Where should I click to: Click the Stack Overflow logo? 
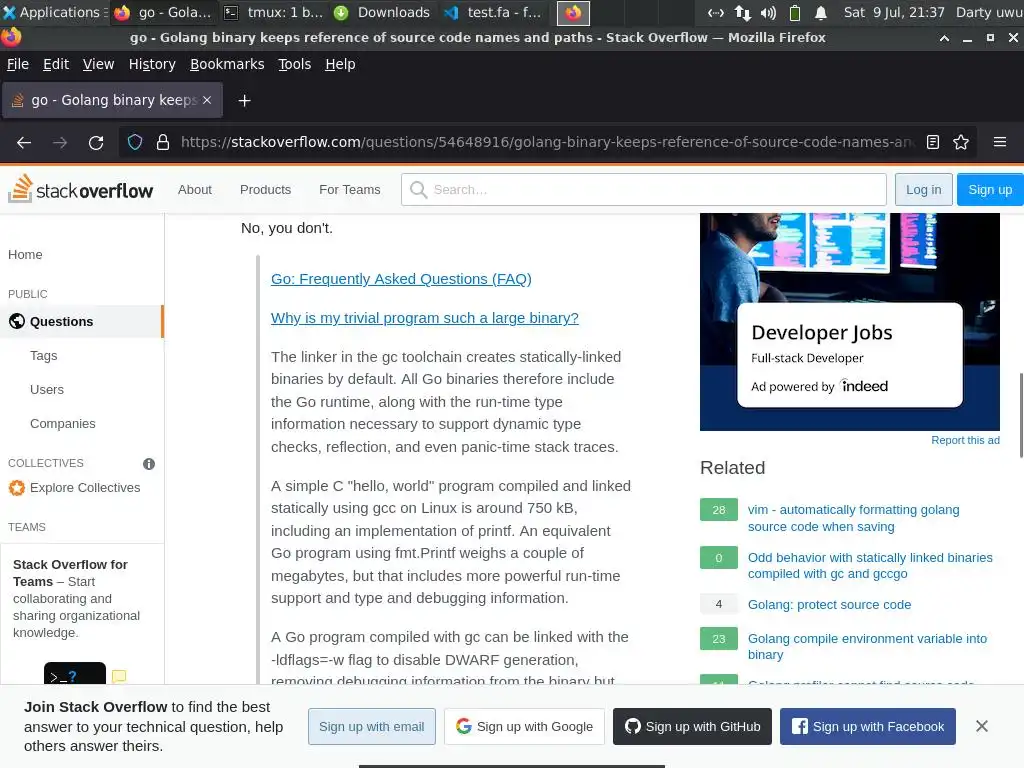80,189
